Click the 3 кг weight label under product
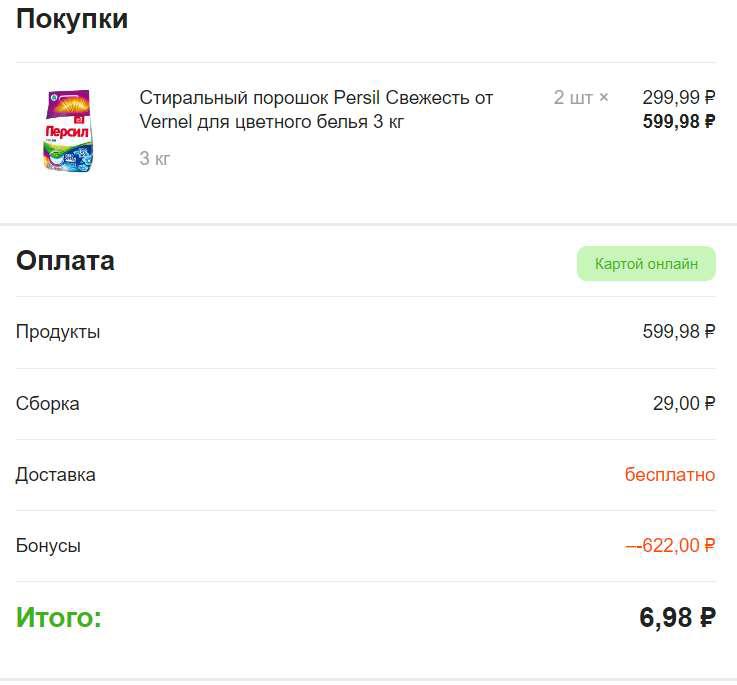 point(154,158)
